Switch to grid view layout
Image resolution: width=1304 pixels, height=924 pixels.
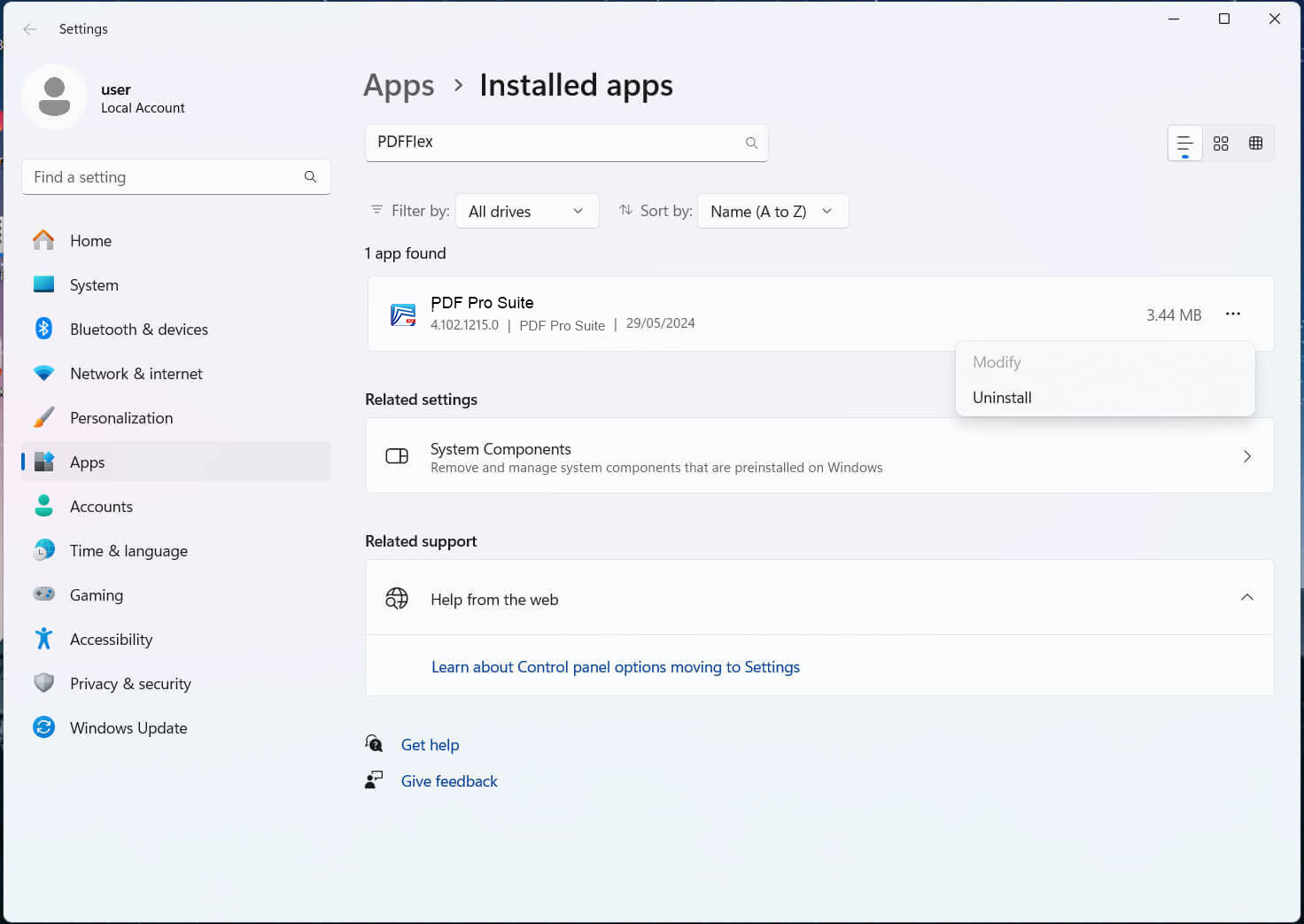[x=1221, y=144]
